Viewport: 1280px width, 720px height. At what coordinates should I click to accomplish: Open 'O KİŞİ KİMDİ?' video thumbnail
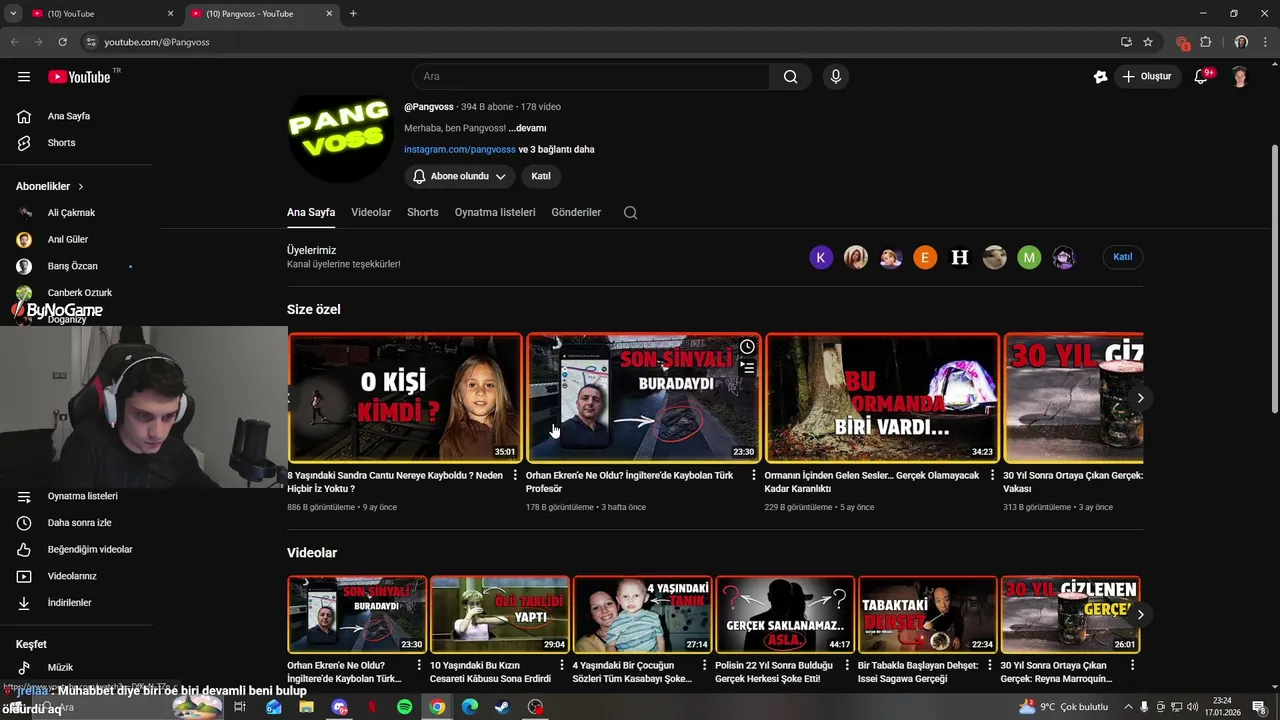[405, 397]
